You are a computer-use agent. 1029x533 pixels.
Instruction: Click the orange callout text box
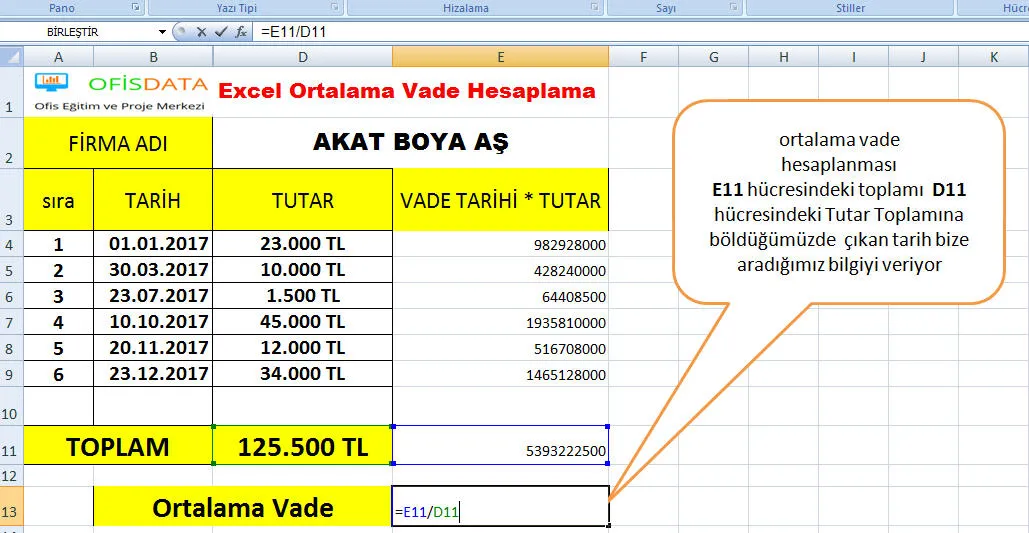point(838,202)
